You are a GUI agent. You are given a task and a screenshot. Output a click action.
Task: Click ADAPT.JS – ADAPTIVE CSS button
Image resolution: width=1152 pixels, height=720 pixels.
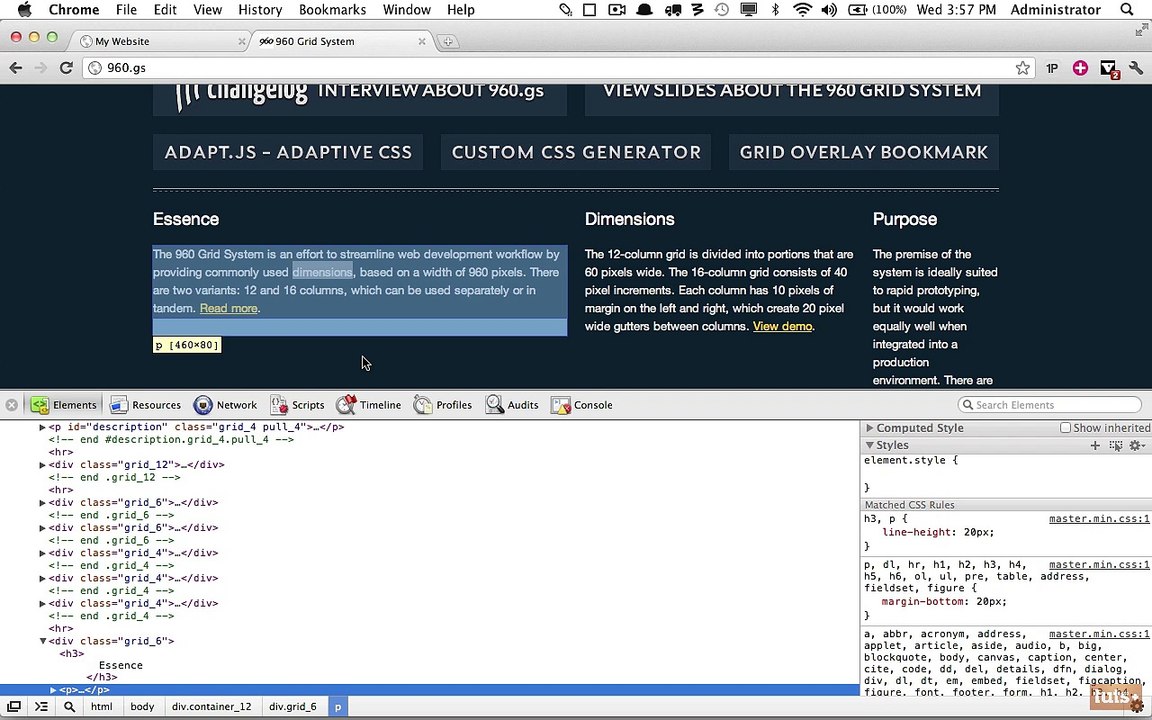[x=288, y=152]
